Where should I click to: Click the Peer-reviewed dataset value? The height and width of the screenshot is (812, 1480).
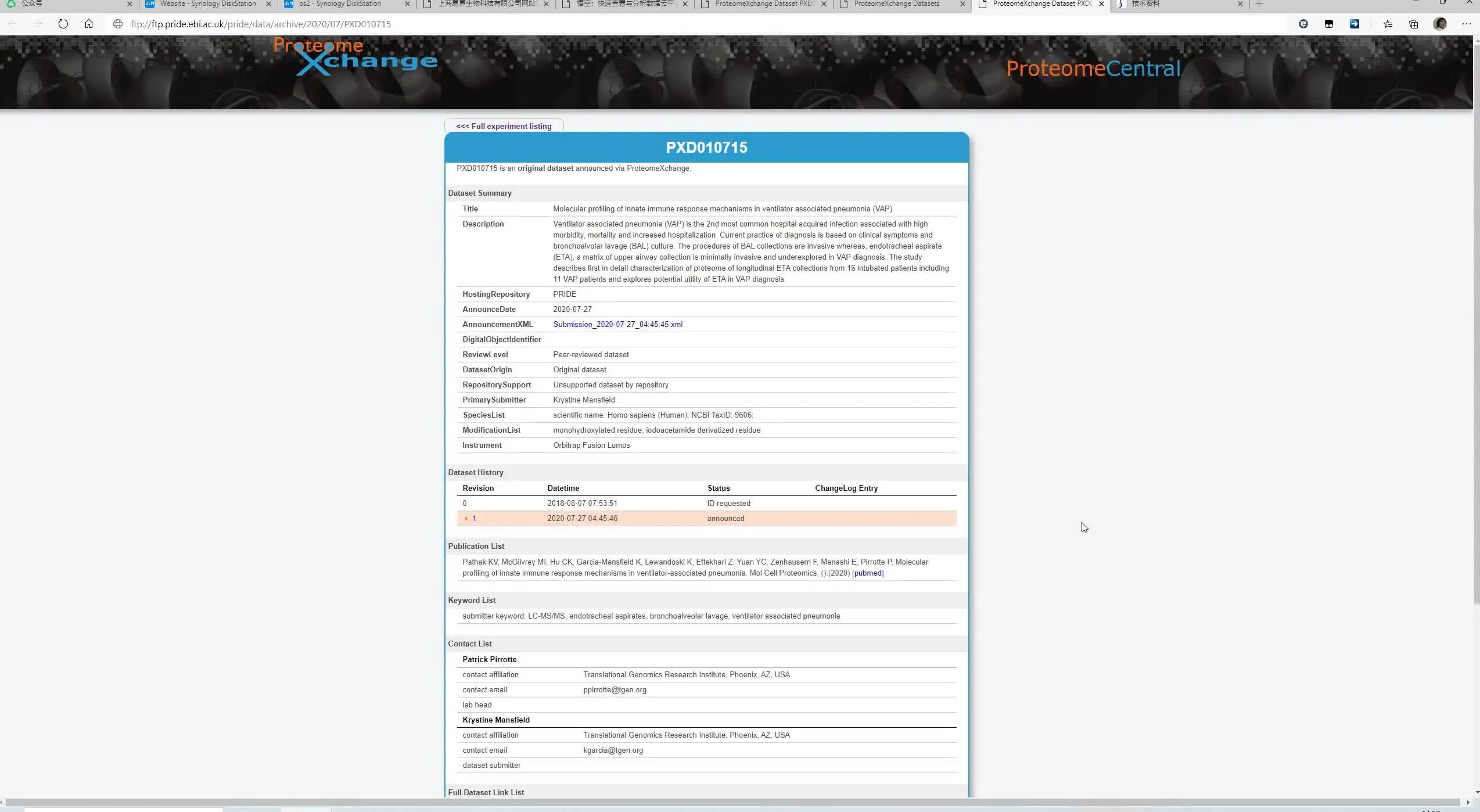pos(591,354)
